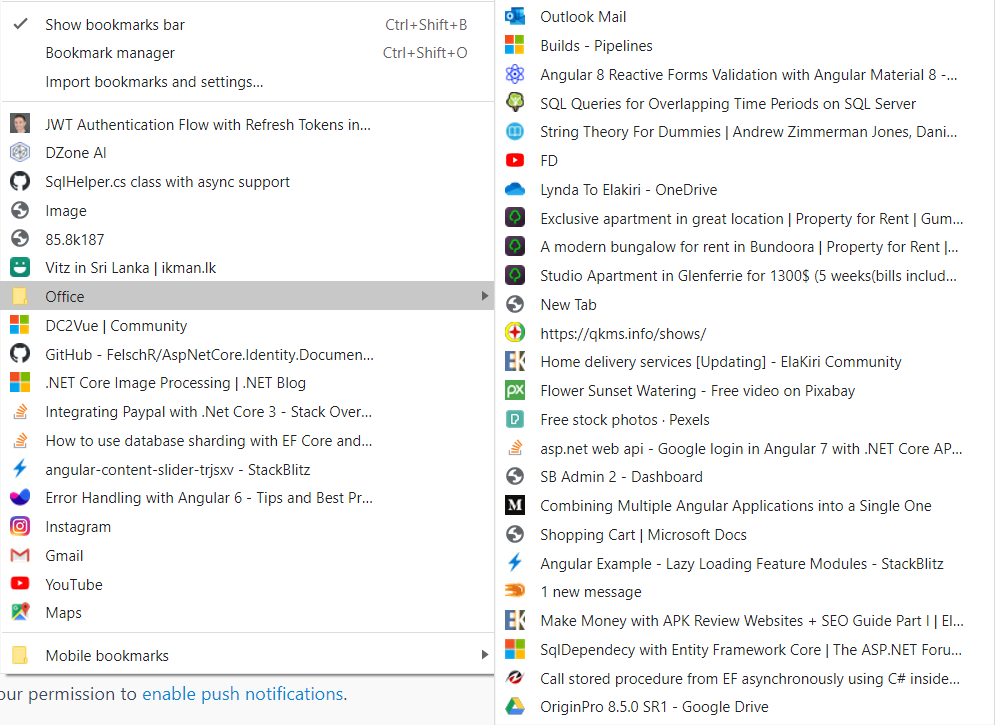Click Stack Overflow icon beside Integrating Paypal
This screenshot has height=725, width=995.
(x=20, y=412)
